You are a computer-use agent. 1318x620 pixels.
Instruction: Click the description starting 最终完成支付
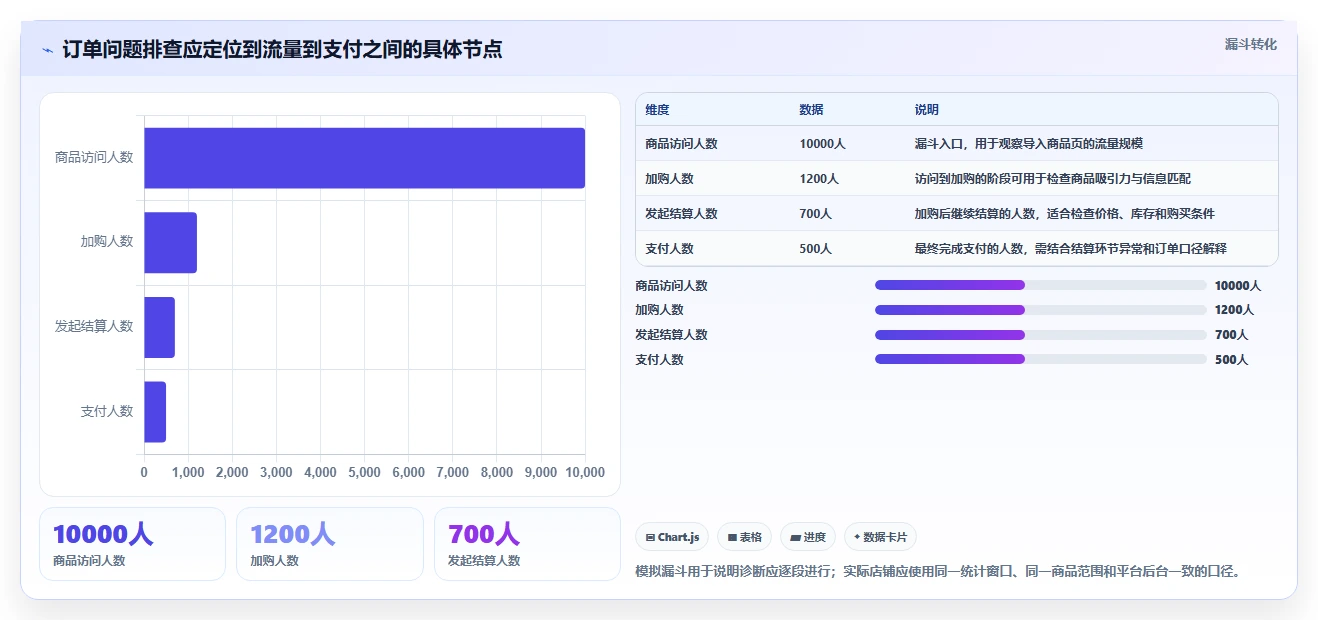point(1070,249)
